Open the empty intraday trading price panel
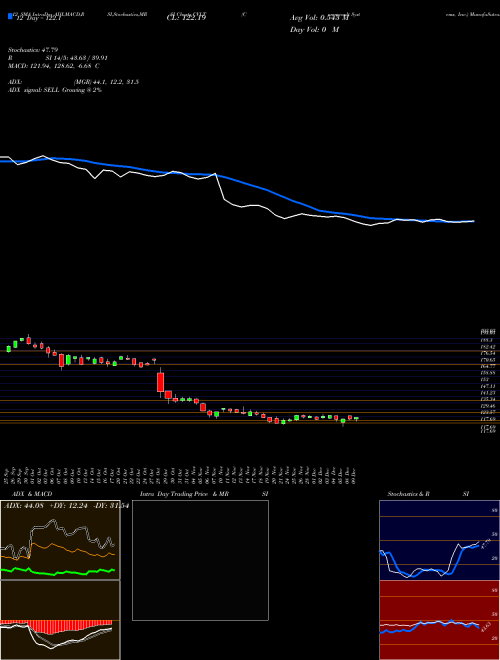Image resolution: width=500 pixels, height=660 pixels. 200,560
